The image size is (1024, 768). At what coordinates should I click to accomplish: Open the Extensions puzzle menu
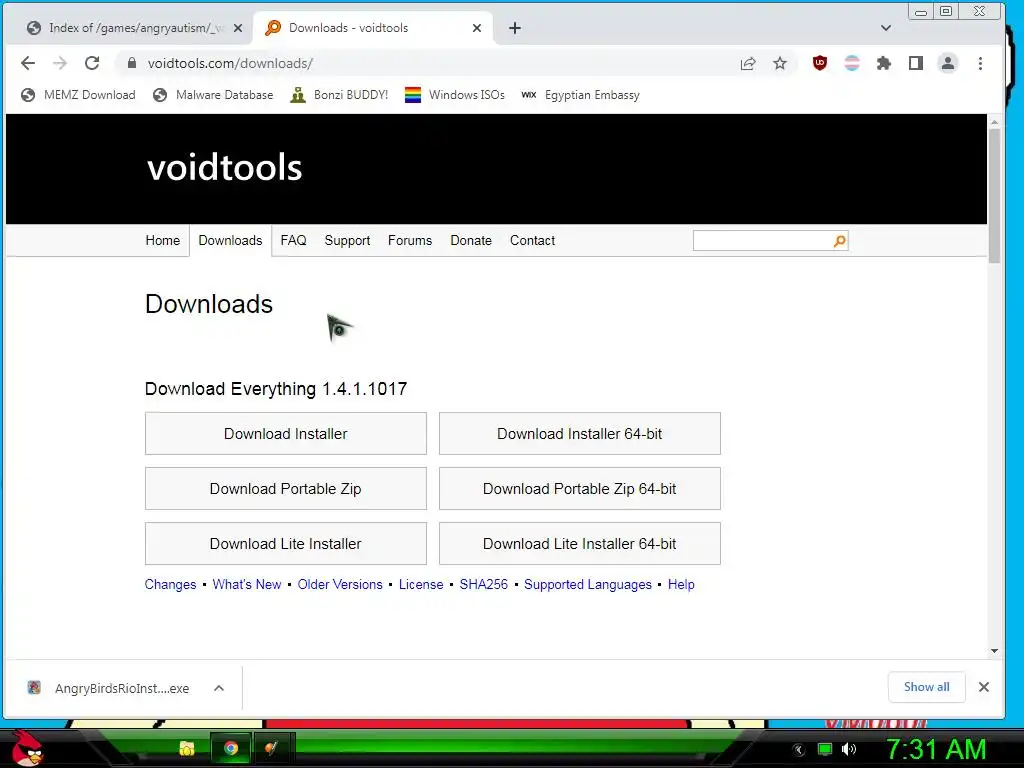pyautogui.click(x=884, y=63)
